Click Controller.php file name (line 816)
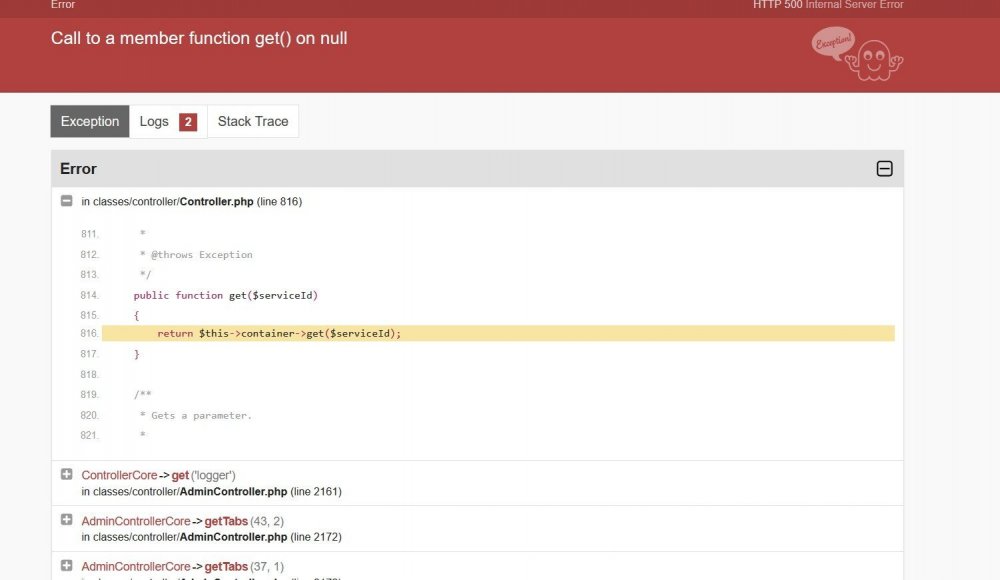1000x580 pixels. [216, 202]
